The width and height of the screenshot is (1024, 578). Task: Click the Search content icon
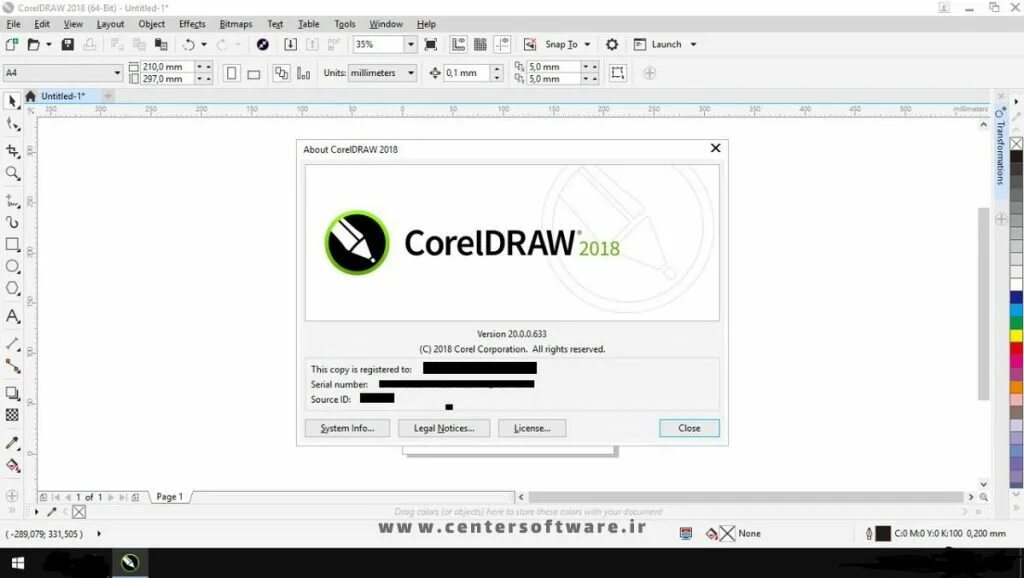click(x=263, y=44)
